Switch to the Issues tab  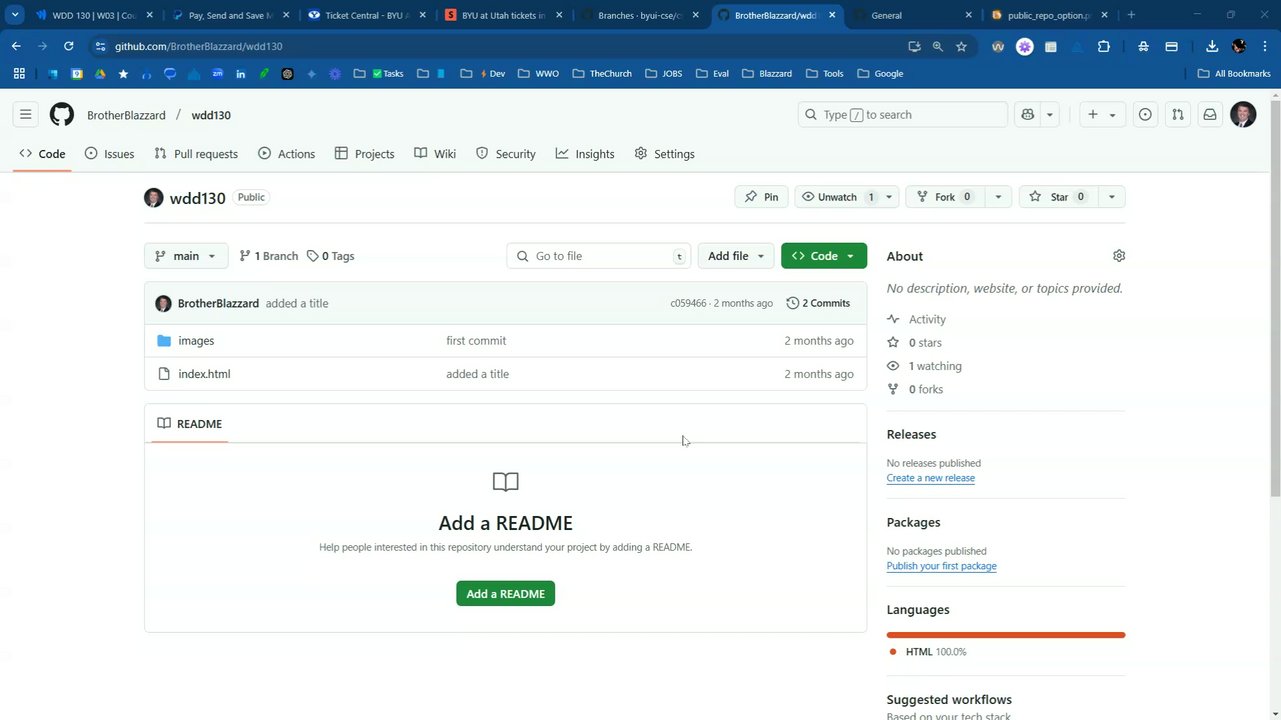109,154
